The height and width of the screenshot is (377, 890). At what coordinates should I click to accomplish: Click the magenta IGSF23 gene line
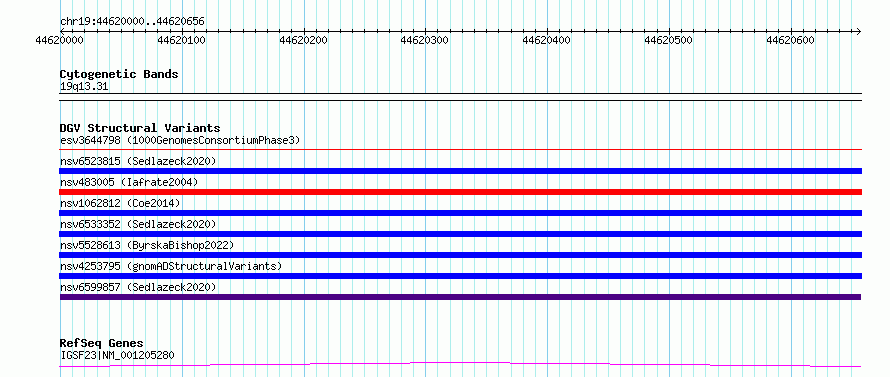460,365
